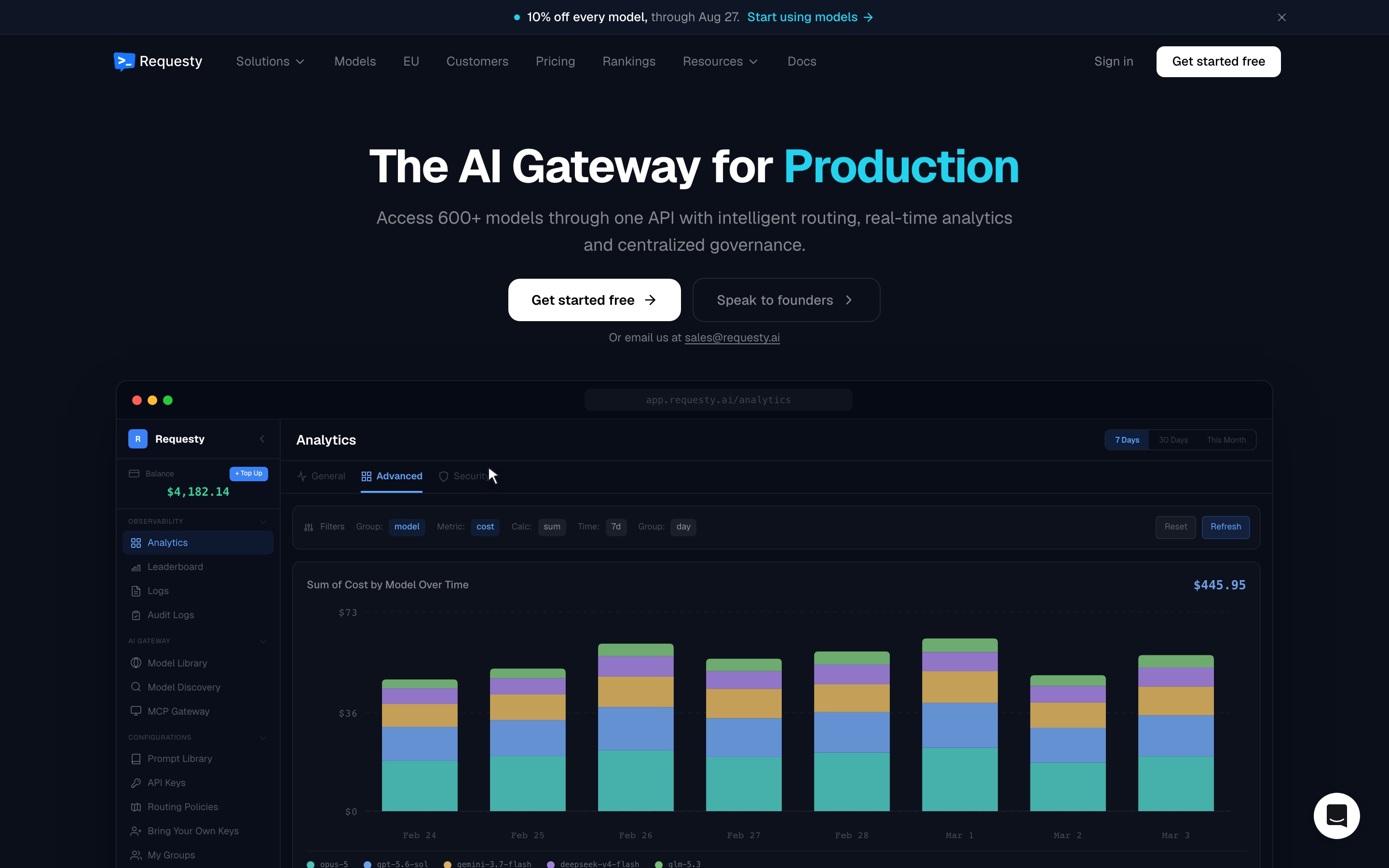
Task: Toggle opus-5 legend series
Action: pyautogui.click(x=328, y=864)
